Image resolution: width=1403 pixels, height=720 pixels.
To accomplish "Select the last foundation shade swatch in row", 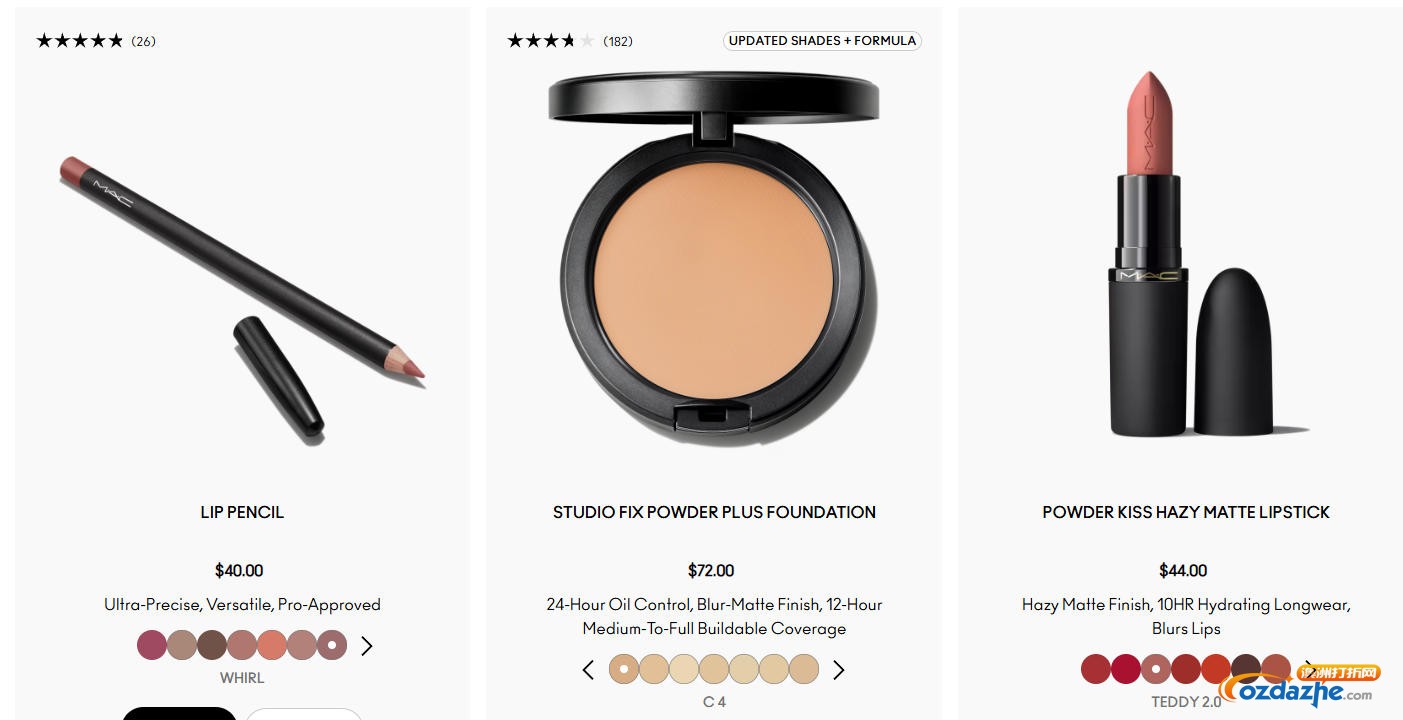I will click(x=804, y=669).
